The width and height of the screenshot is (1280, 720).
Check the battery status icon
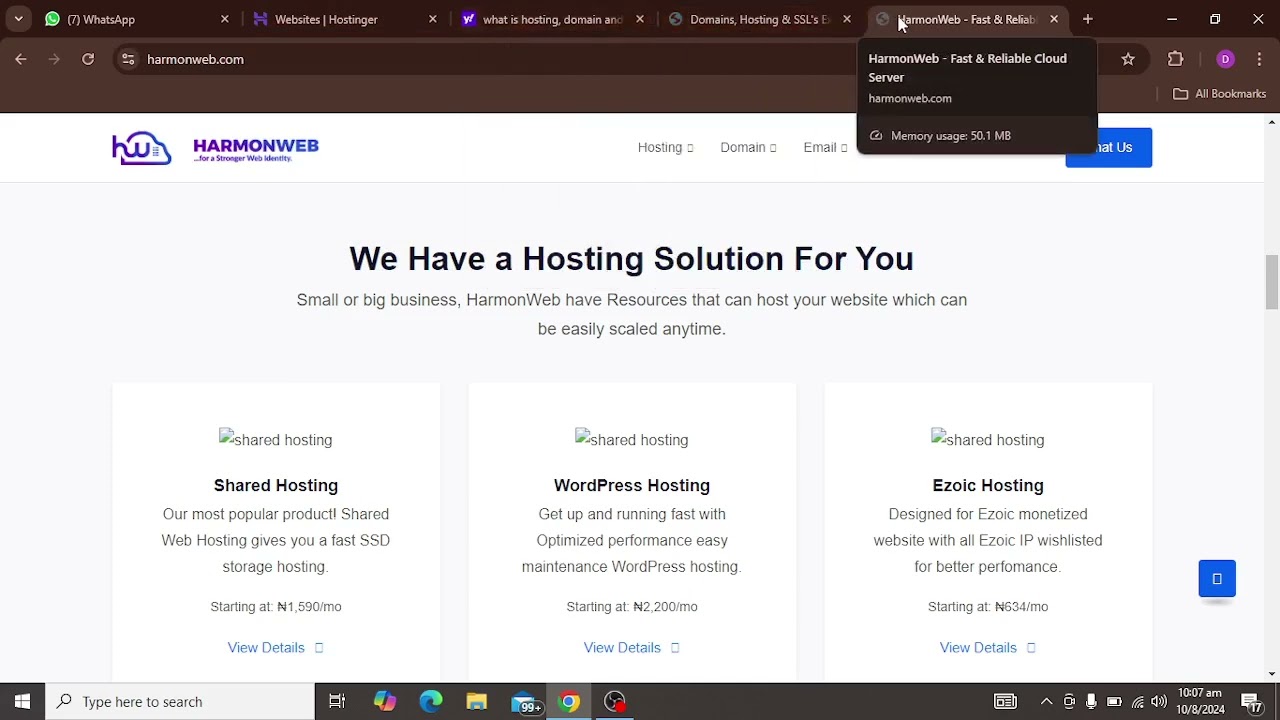(1114, 701)
